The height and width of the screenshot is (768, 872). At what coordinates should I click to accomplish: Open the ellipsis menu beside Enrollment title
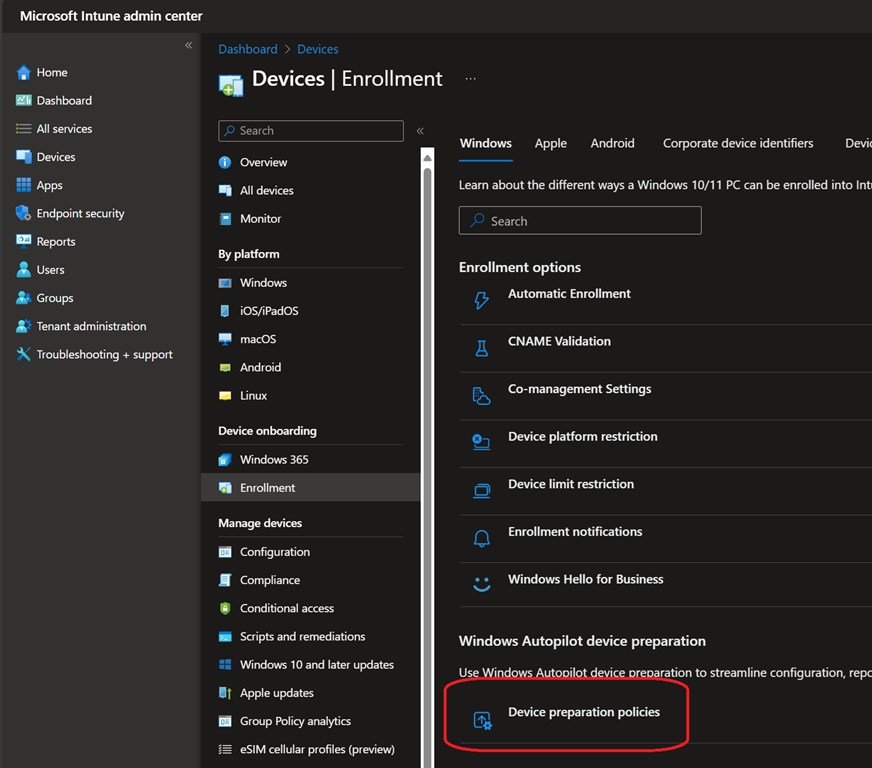pyautogui.click(x=470, y=79)
